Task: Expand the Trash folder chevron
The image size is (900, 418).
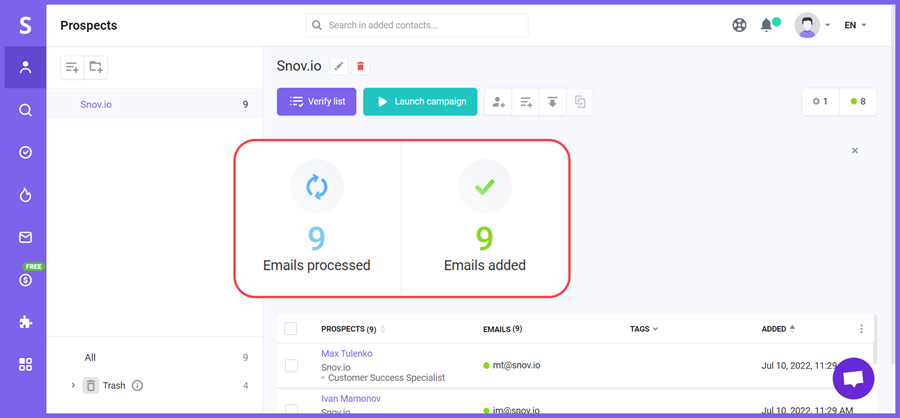Action: (x=73, y=385)
